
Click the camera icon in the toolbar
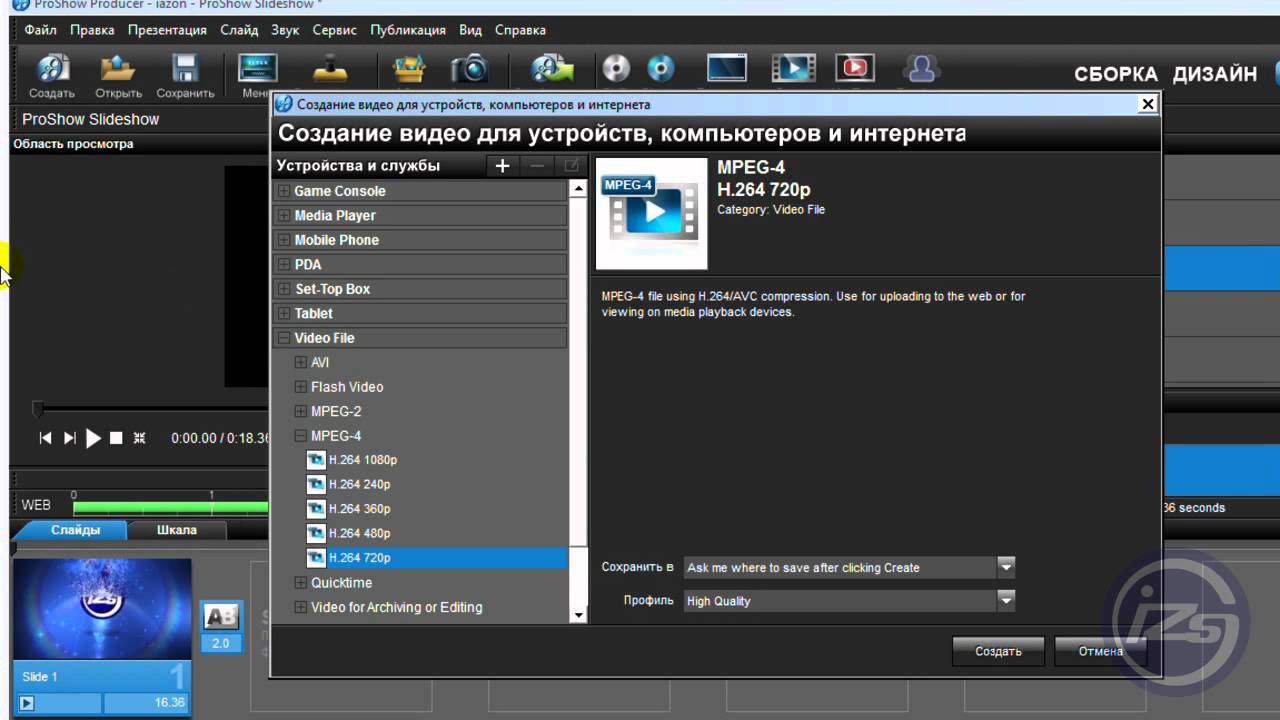coord(468,68)
